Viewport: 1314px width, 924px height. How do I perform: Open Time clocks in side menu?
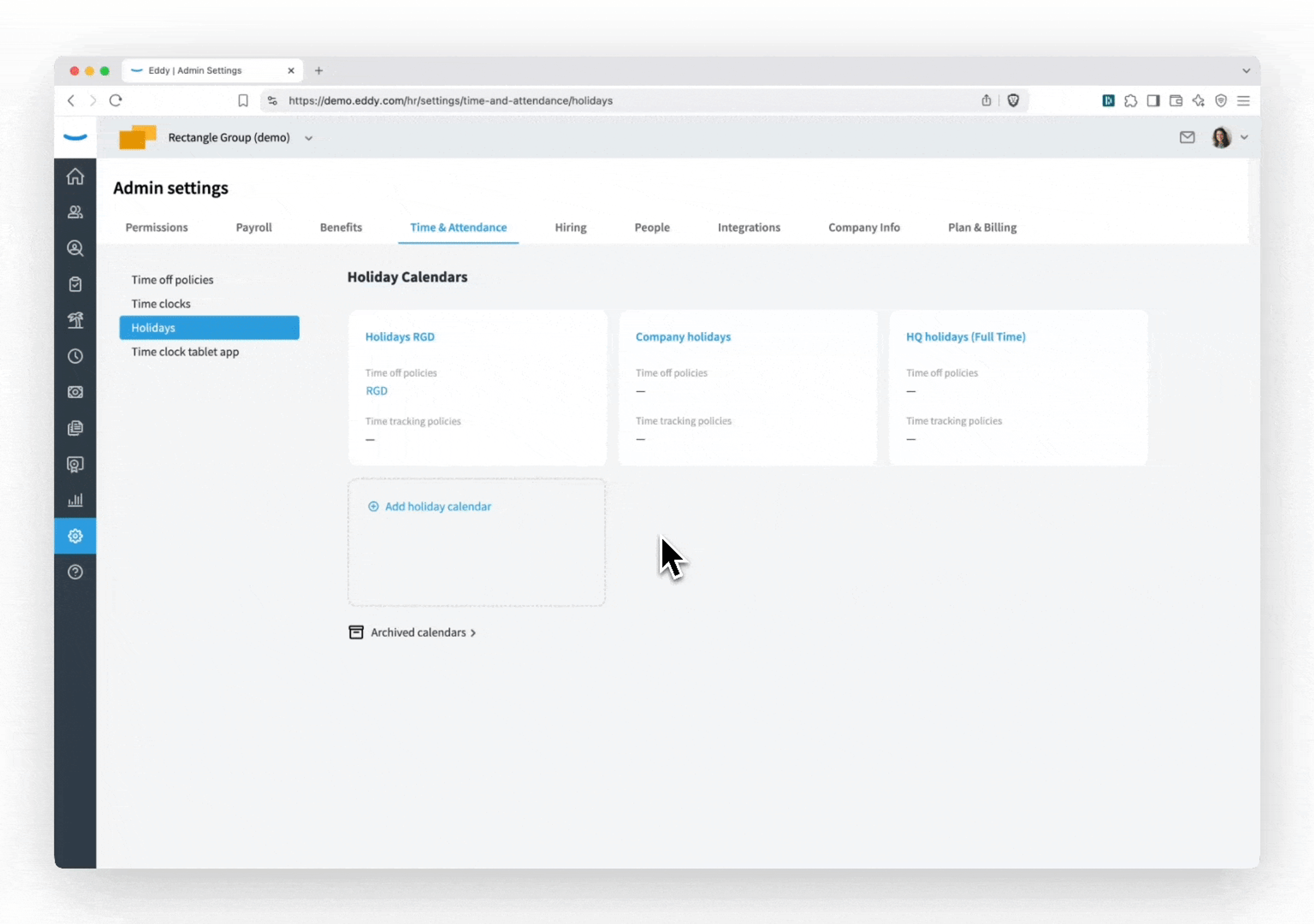161,304
